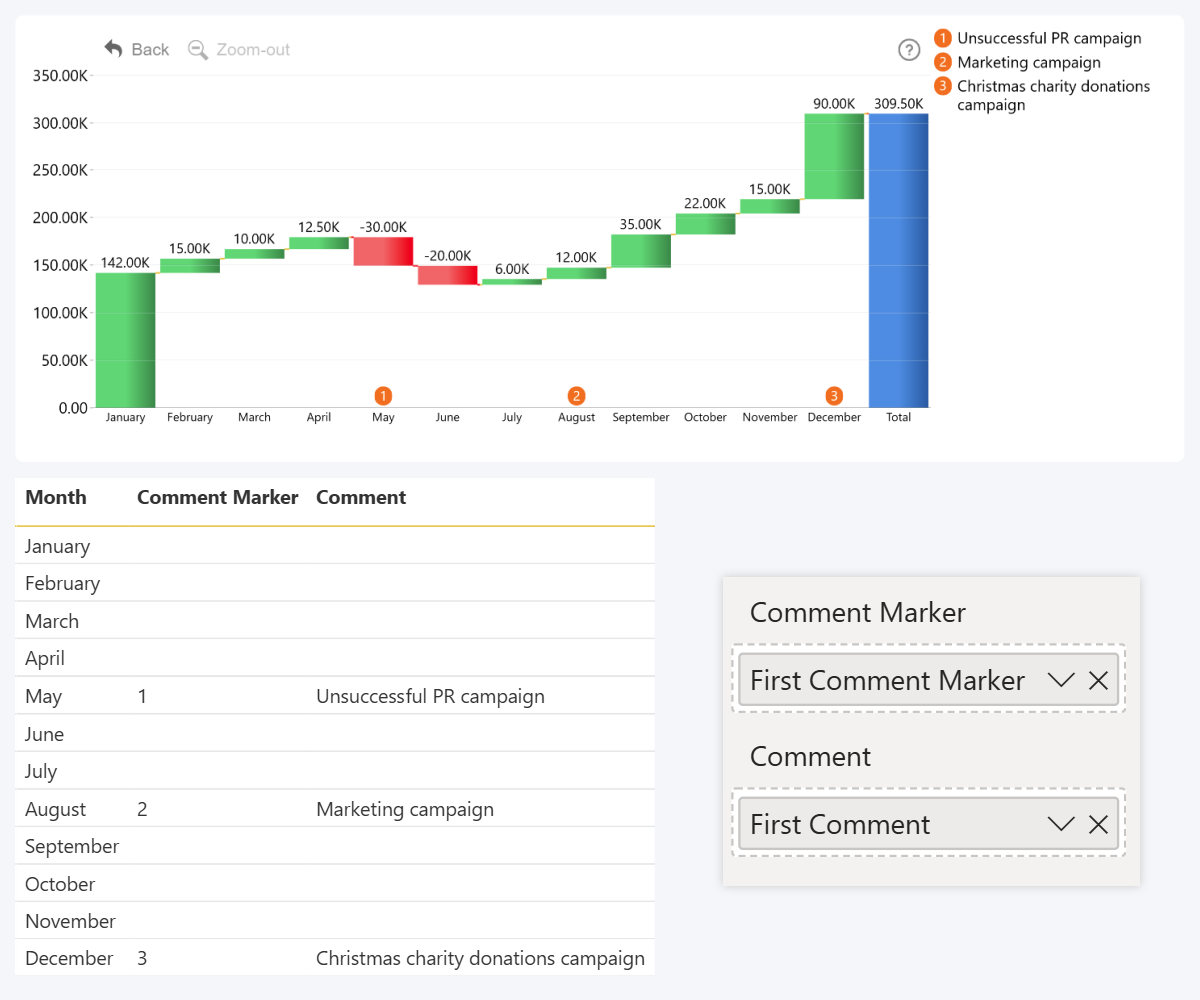
Task: Expand the First Comment Marker dropdown chevron
Action: pyautogui.click(x=1061, y=681)
